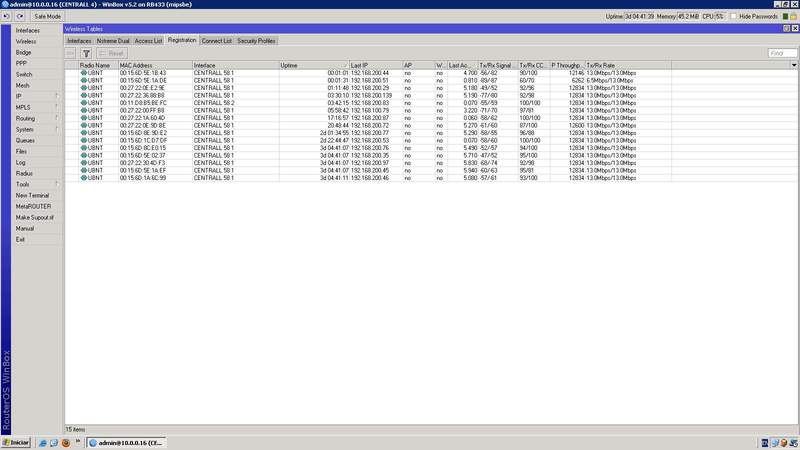
Task: Click the UBNT client icon for IP 192.168.200.87
Action: (84, 118)
